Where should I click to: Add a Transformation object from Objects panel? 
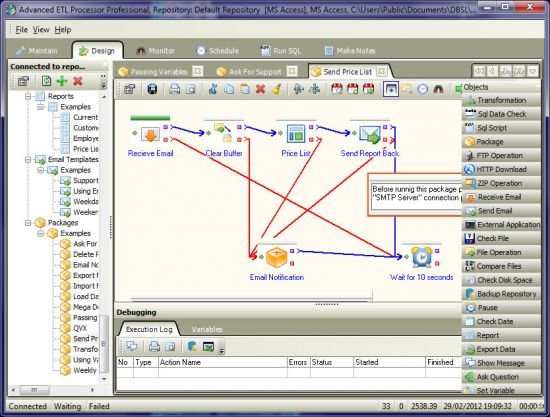tap(502, 100)
